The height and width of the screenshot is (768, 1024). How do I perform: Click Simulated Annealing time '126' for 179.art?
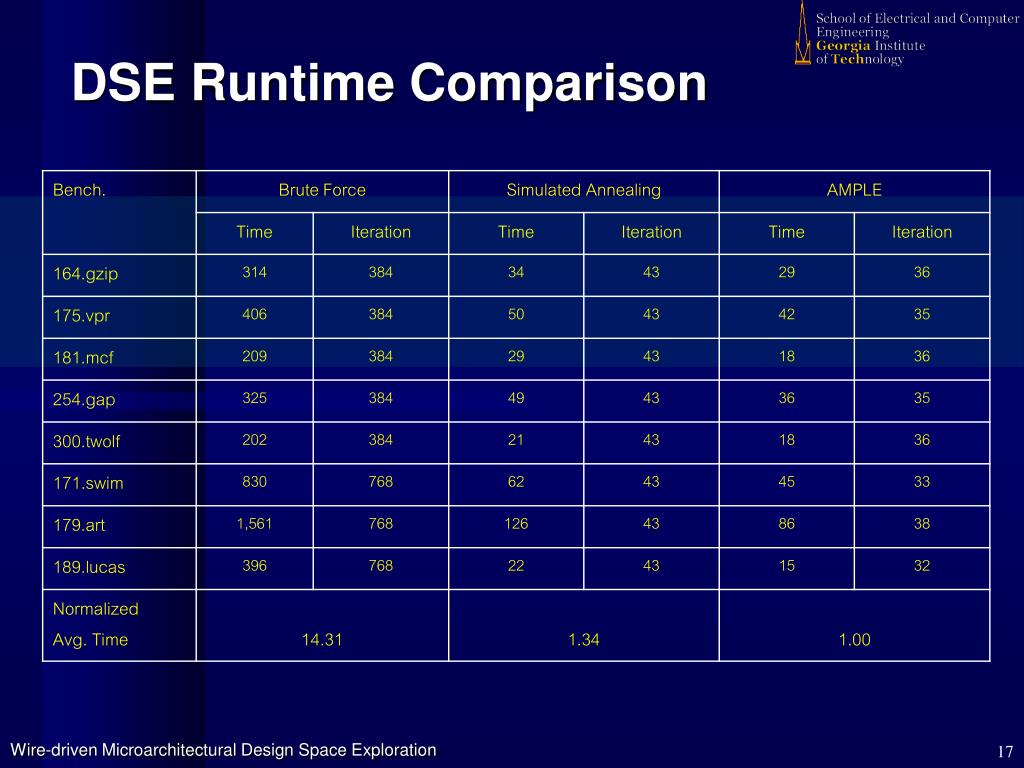click(516, 524)
